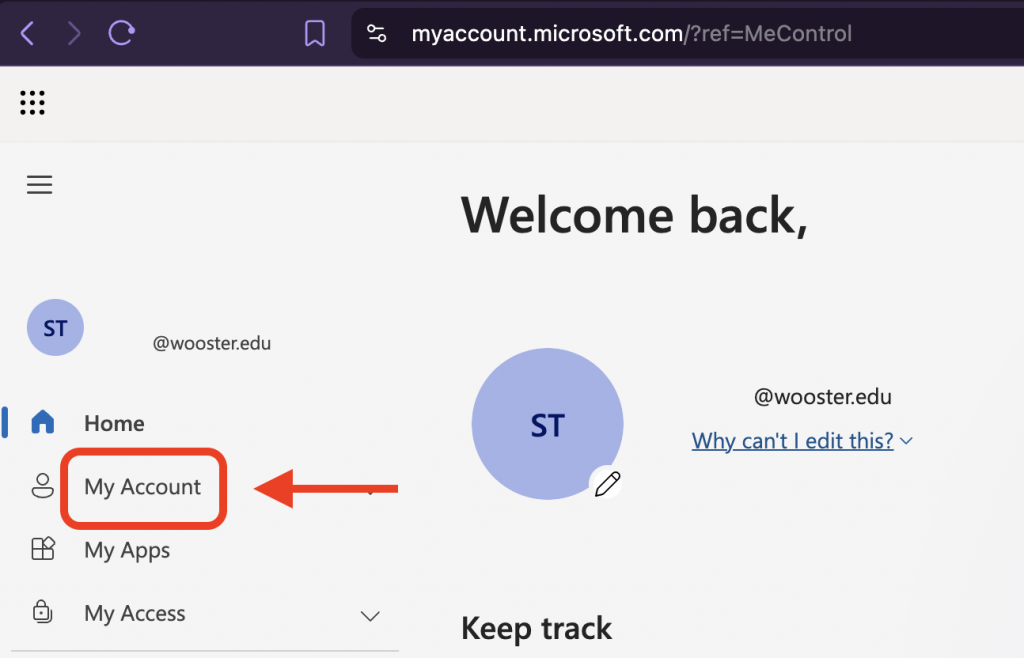Screen dimensions: 1024x658
Task: Click the My Access lock icon
Action: point(42,612)
